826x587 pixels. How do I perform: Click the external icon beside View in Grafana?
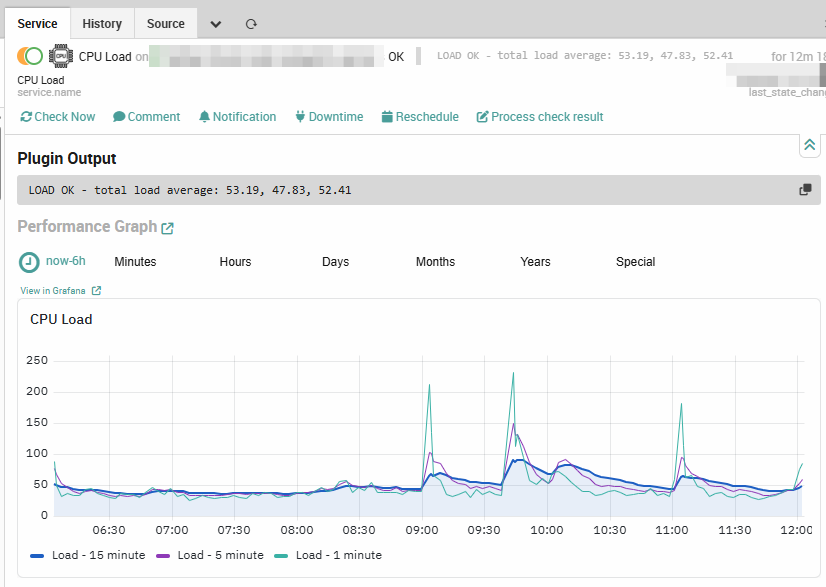point(96,291)
